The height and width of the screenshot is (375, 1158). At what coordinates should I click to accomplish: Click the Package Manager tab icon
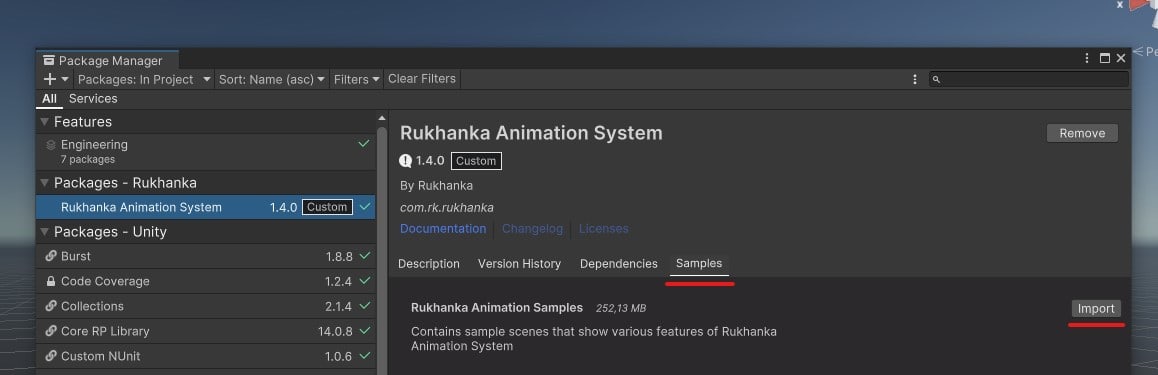pos(49,61)
